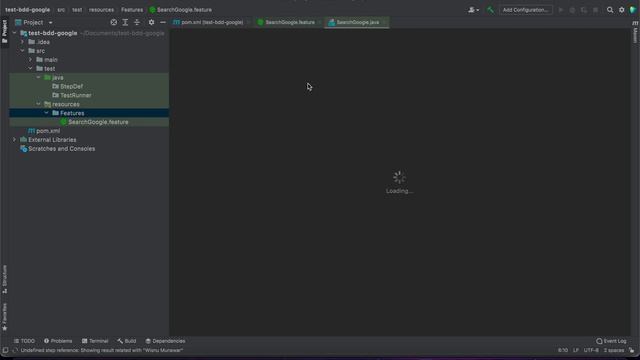Screen dimensions: 640x360
Task: Click Expand All icon in Project panel
Action: 125,22
